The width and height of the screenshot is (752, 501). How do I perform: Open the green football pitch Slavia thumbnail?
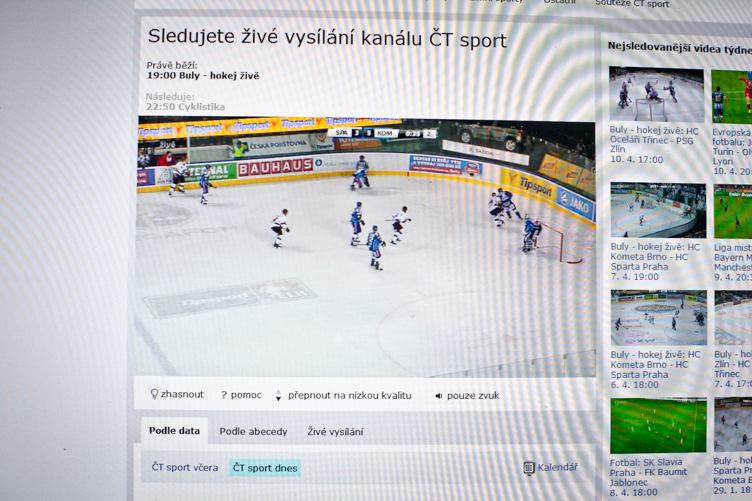coord(658,426)
